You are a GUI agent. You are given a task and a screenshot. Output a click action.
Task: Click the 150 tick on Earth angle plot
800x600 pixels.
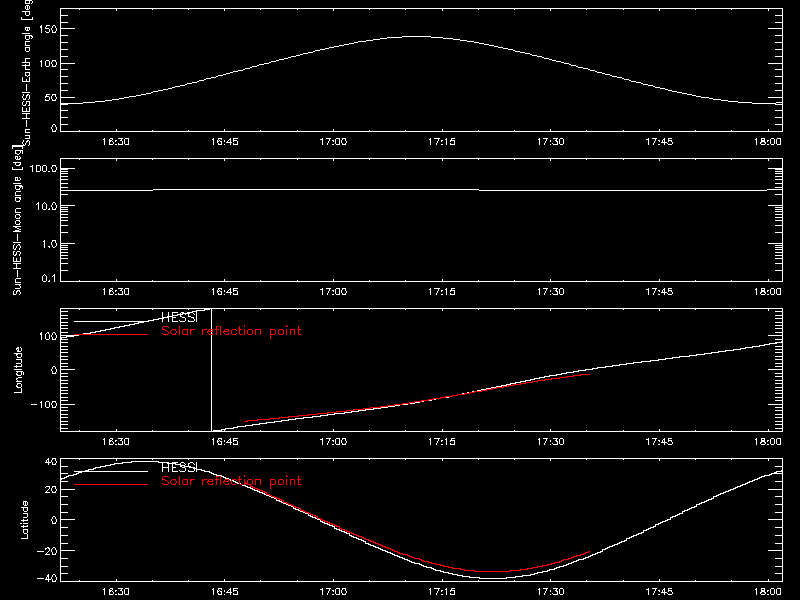[47, 29]
